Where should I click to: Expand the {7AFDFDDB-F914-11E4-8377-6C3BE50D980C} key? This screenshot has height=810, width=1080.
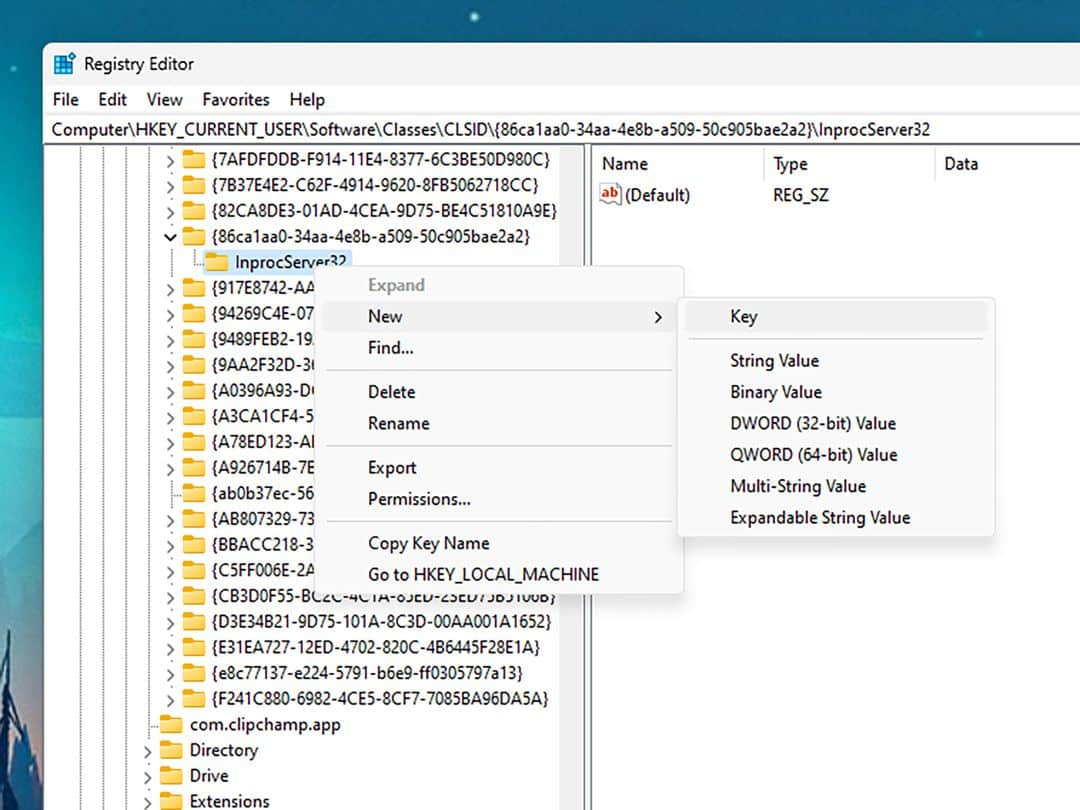(x=170, y=161)
